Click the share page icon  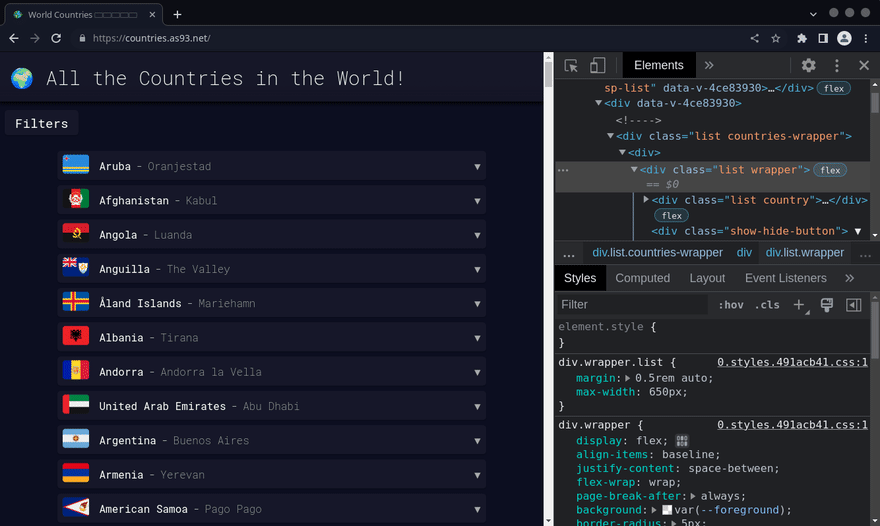(754, 38)
